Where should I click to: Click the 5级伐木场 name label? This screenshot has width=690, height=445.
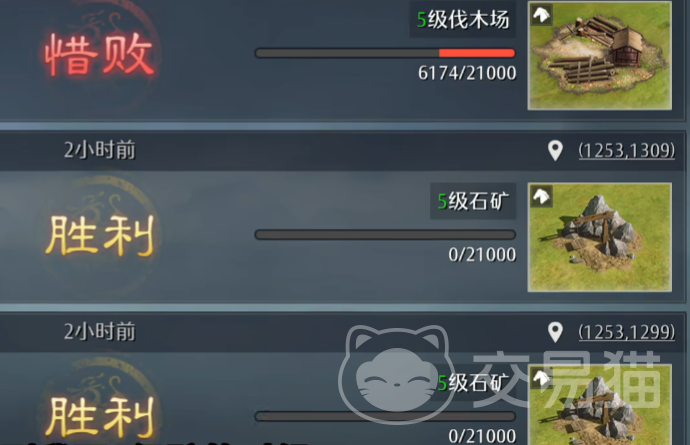pos(463,20)
